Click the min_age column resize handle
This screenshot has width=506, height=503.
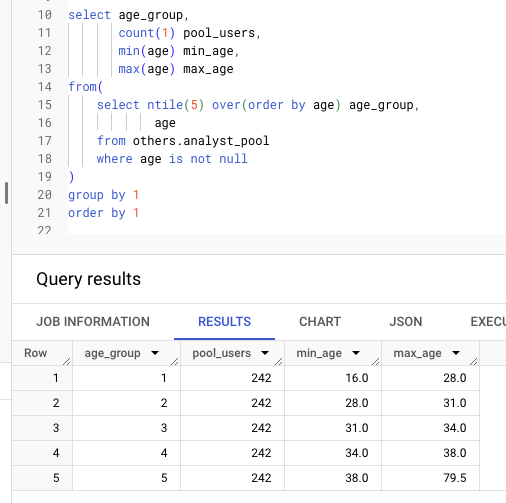coord(376,361)
